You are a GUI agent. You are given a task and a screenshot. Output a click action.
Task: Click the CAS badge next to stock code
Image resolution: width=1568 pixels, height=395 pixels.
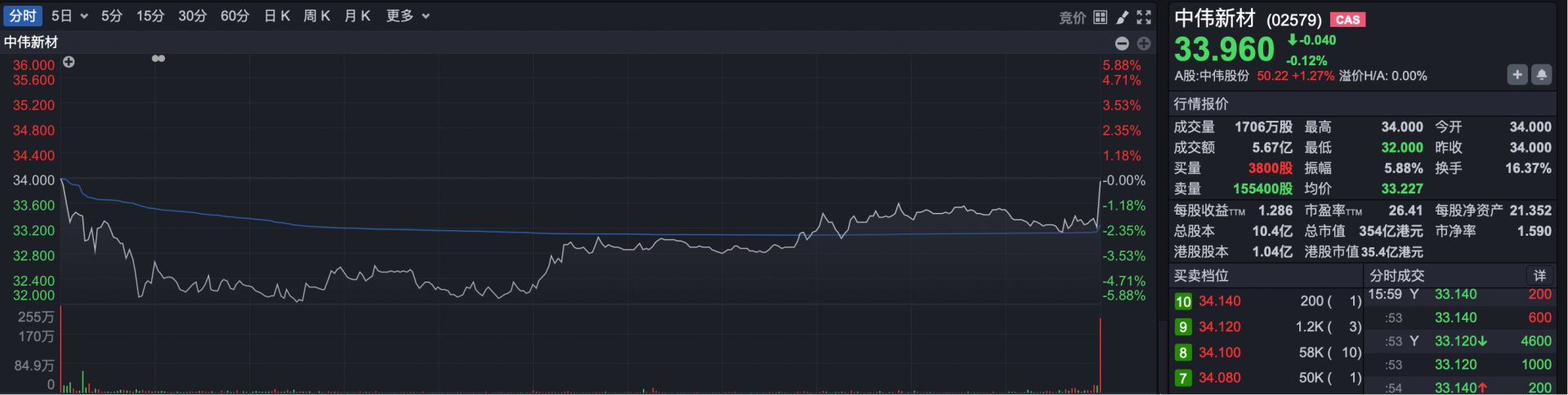pyautogui.click(x=1347, y=20)
